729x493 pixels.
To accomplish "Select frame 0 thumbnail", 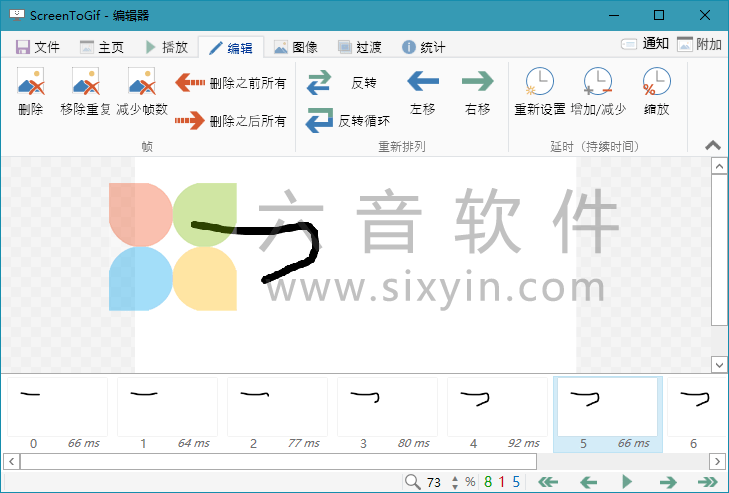I will [x=58, y=407].
